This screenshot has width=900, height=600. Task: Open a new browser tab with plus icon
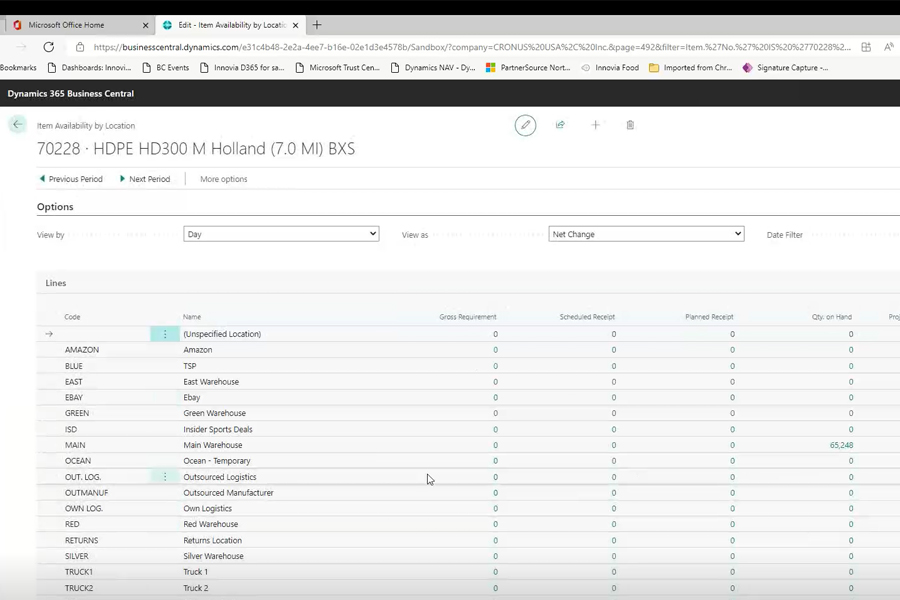[x=317, y=25]
